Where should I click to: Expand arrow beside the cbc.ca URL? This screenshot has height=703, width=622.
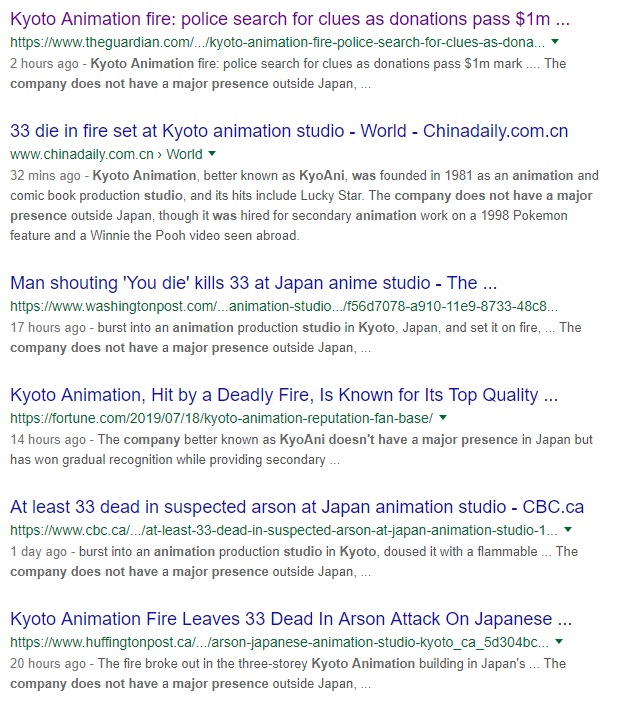click(x=568, y=530)
